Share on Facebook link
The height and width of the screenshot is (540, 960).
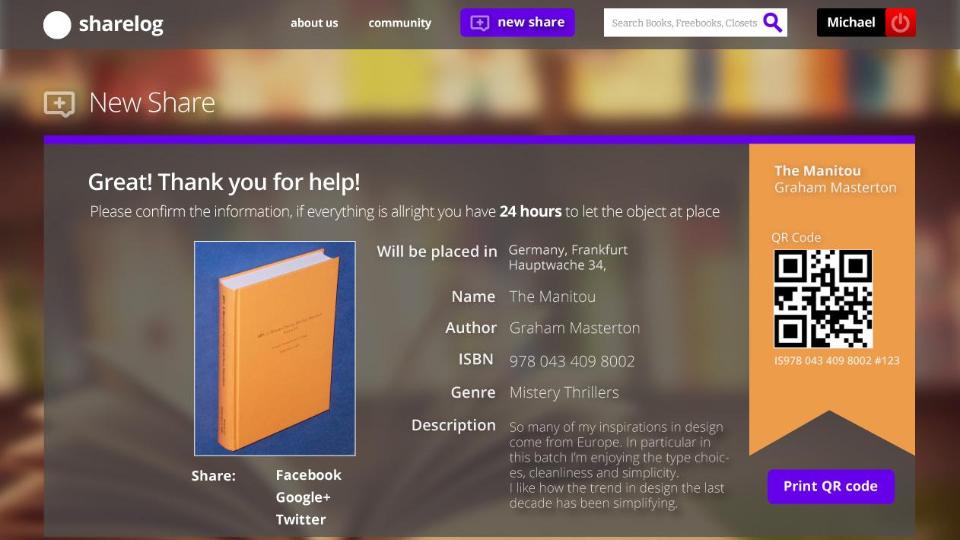coord(308,475)
